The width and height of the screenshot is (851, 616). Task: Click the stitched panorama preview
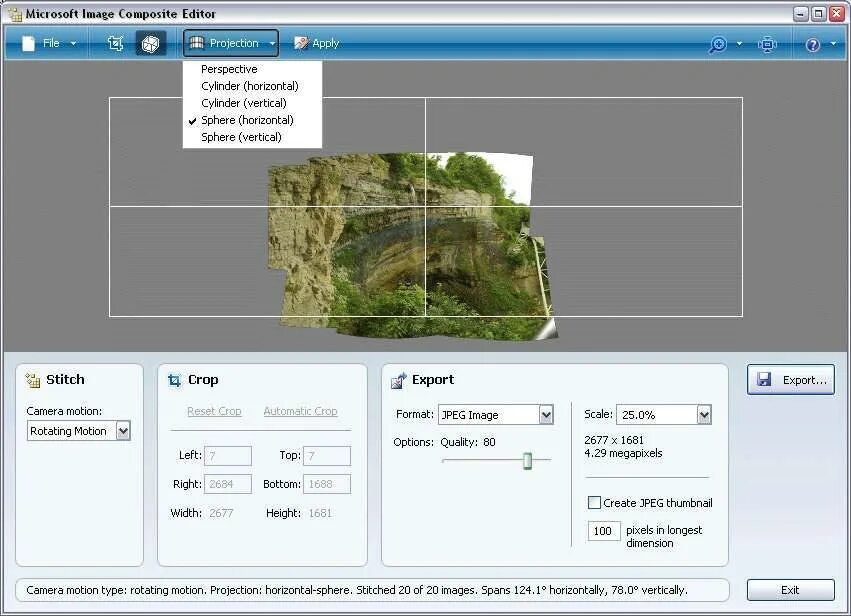point(412,246)
